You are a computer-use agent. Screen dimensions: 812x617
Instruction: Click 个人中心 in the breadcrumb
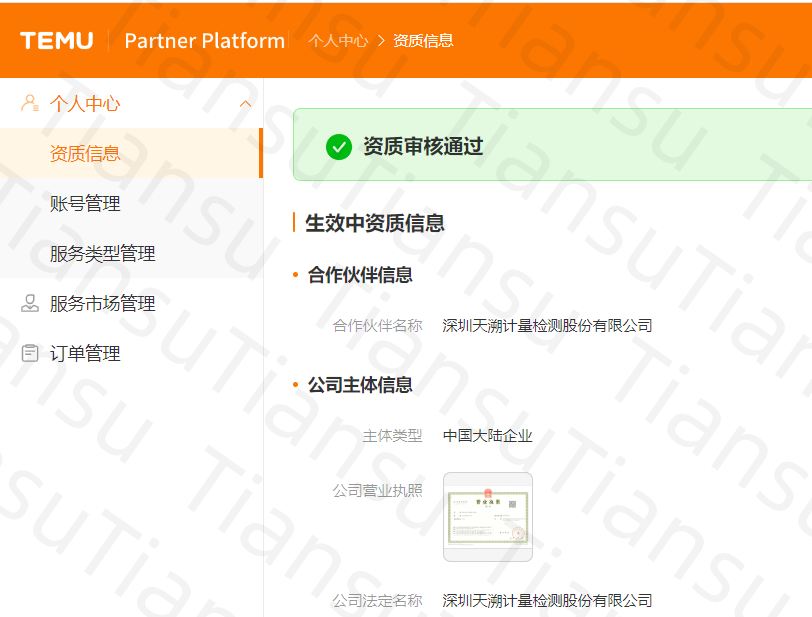338,41
